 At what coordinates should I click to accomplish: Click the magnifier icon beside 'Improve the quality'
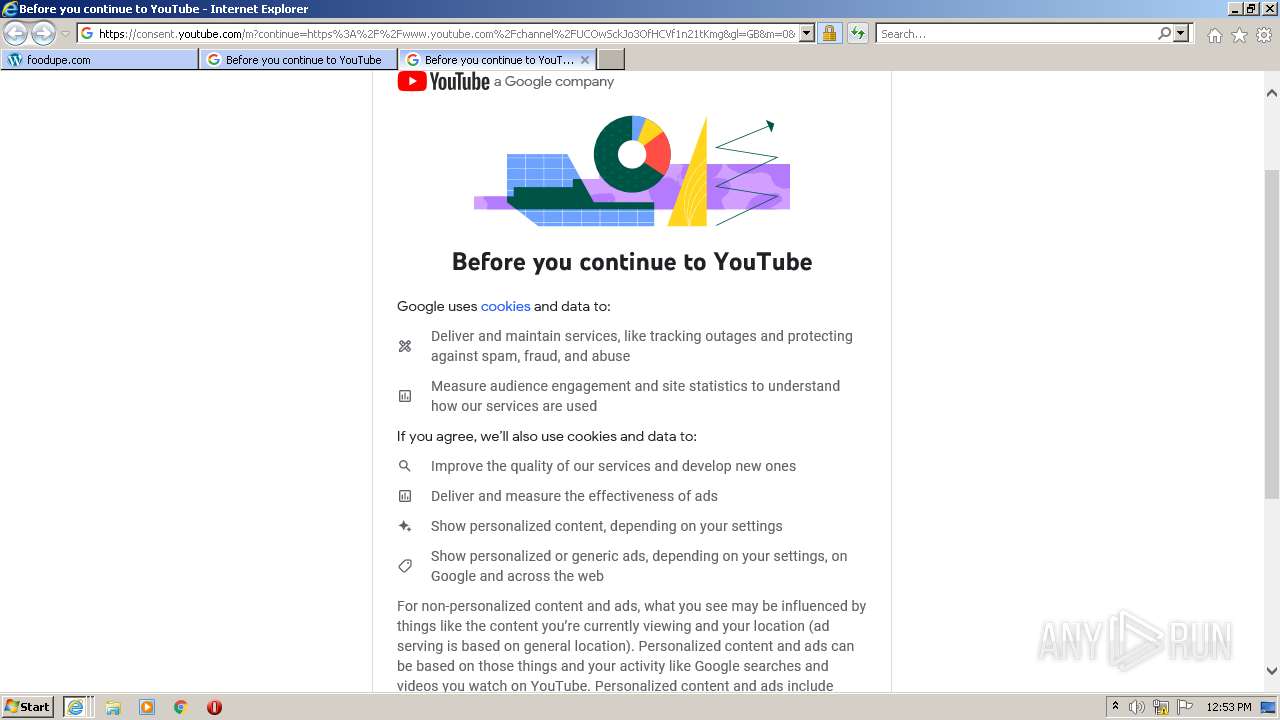405,466
